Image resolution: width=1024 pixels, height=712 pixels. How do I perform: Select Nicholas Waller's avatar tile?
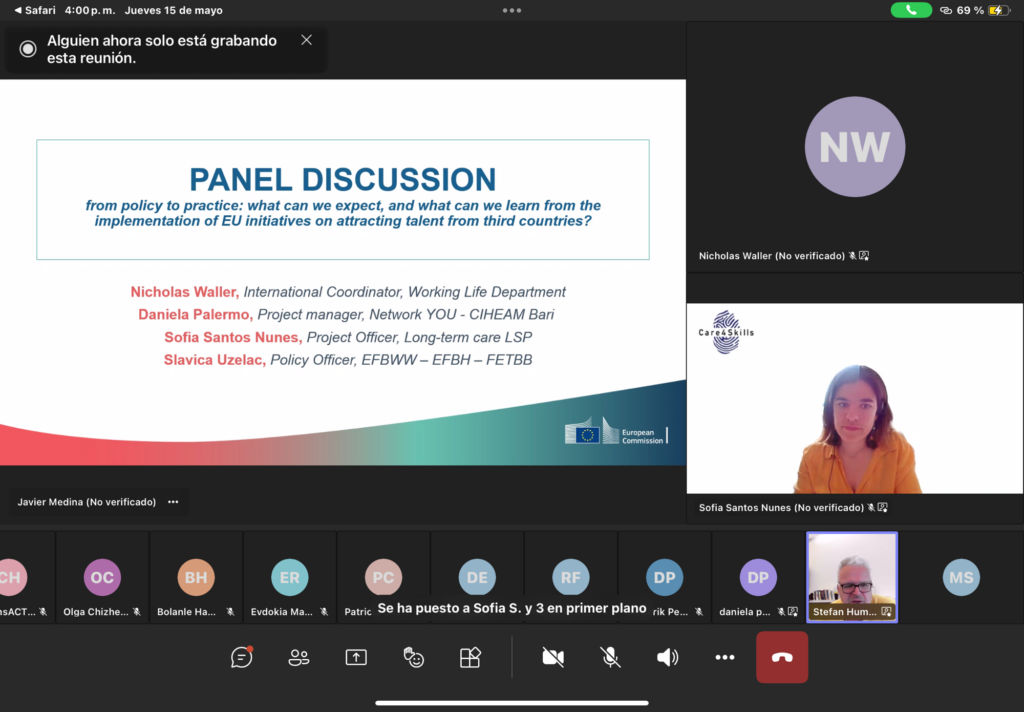854,148
